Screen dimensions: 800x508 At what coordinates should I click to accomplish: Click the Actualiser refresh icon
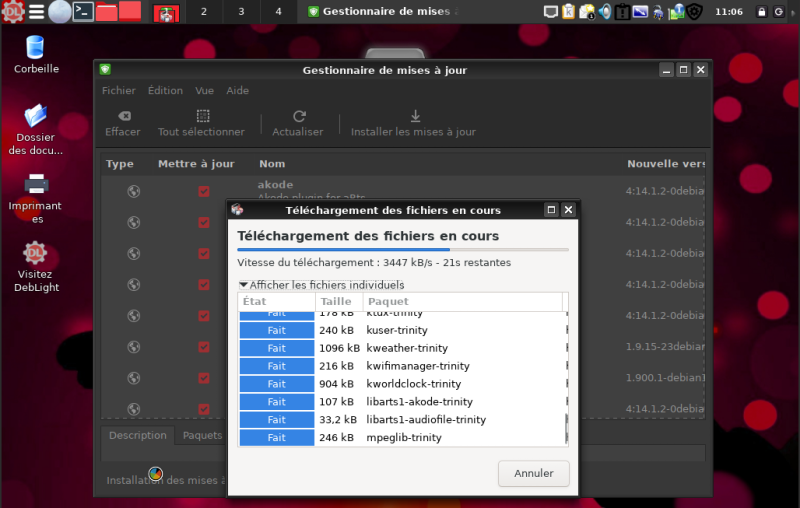coord(298,116)
